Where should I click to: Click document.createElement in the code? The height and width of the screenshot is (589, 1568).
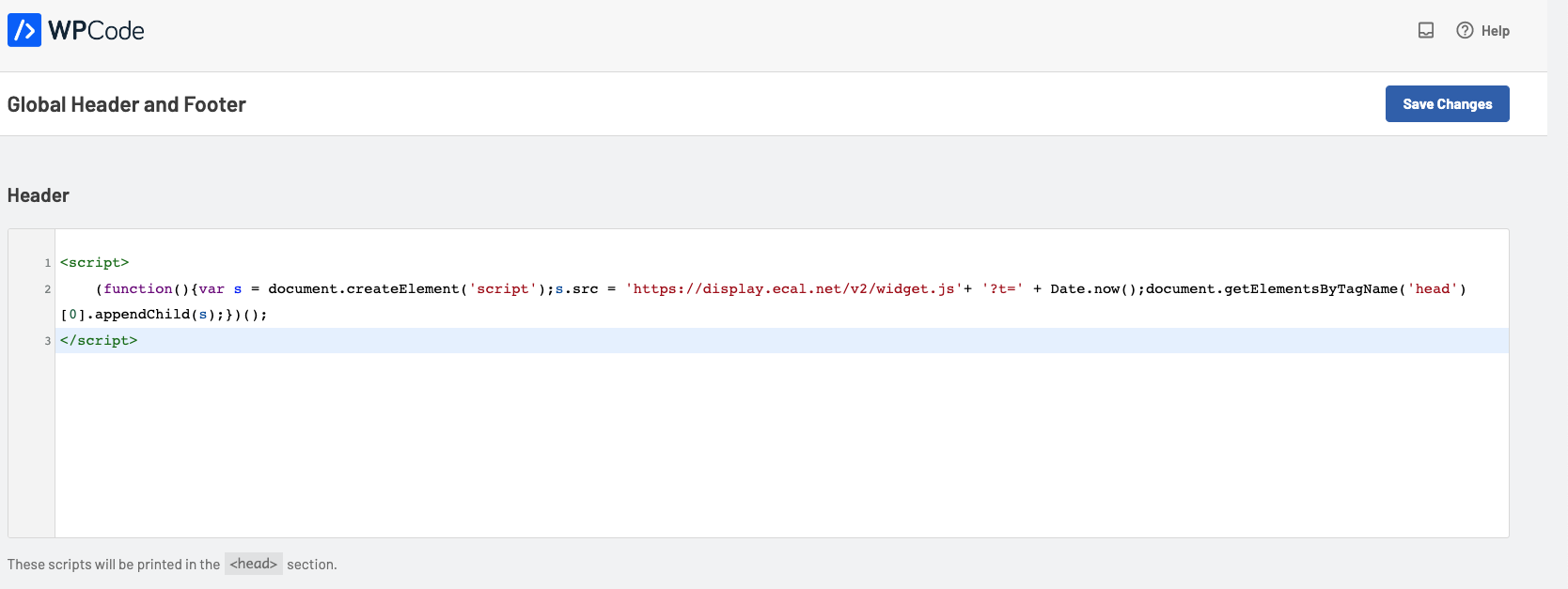(363, 289)
